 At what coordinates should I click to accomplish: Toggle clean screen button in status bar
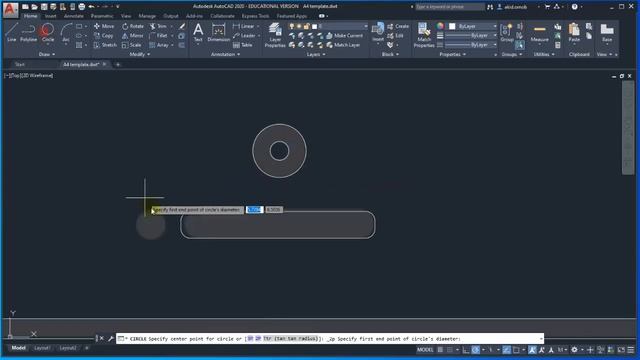tap(621, 350)
